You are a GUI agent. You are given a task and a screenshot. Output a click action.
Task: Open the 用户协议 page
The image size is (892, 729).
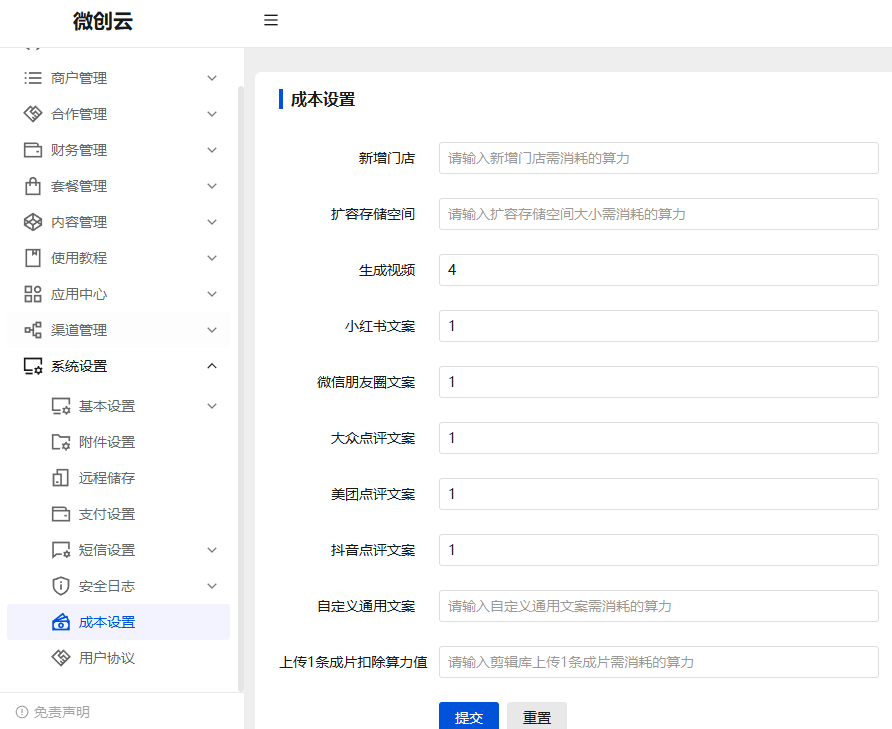[x=118, y=658]
